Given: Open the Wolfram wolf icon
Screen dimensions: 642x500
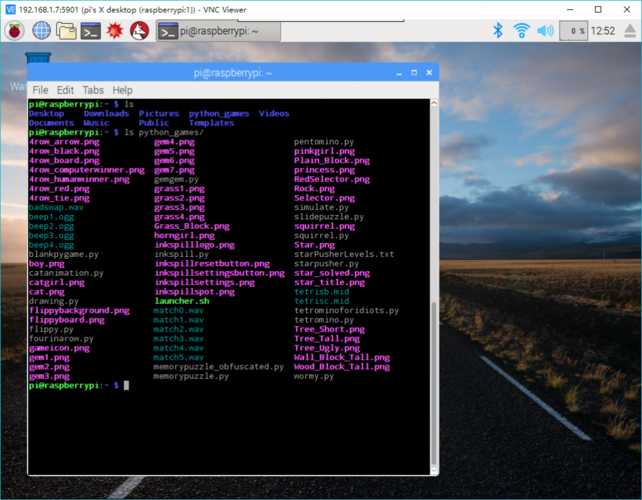Looking at the screenshot, I should 140,30.
